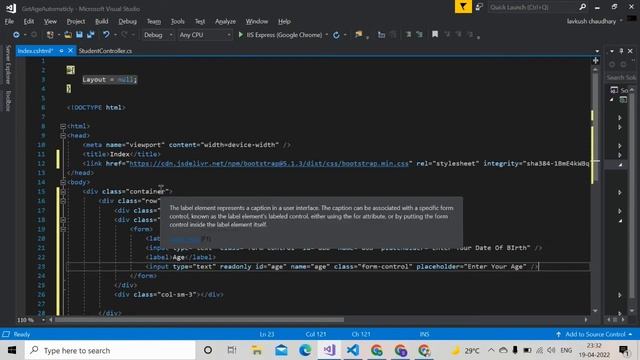
Task: Click the yellow notifications filter flag icon
Action: tap(463, 7)
